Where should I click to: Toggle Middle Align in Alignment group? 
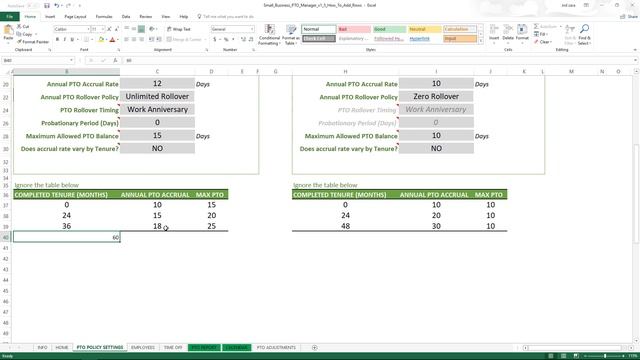[133, 29]
